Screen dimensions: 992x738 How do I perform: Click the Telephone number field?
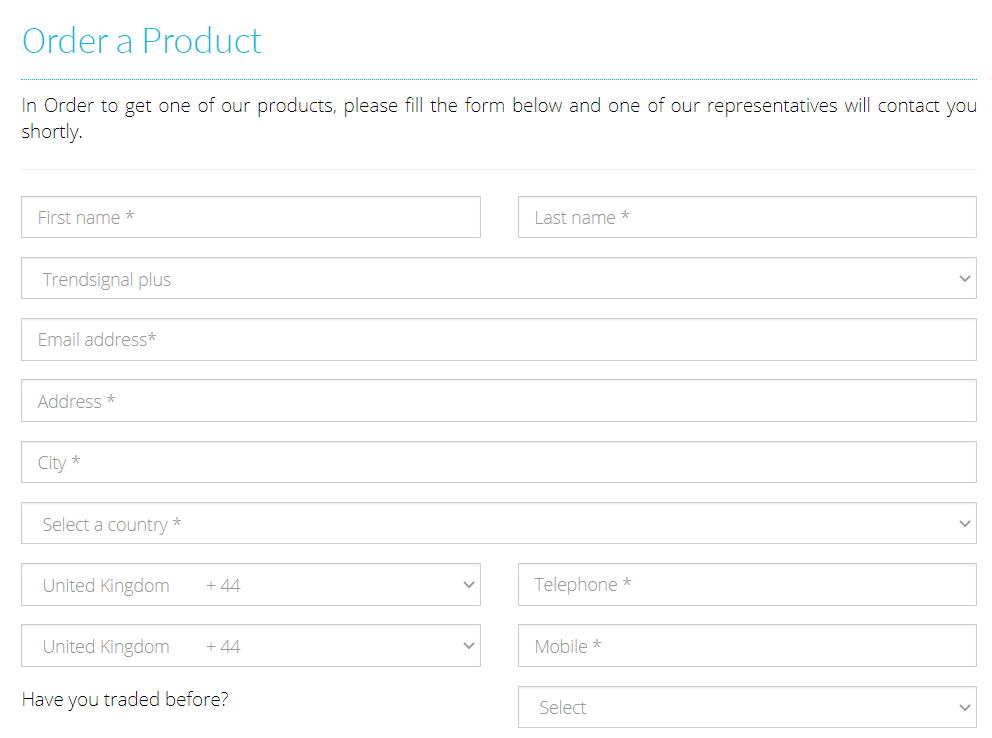pyautogui.click(x=747, y=585)
